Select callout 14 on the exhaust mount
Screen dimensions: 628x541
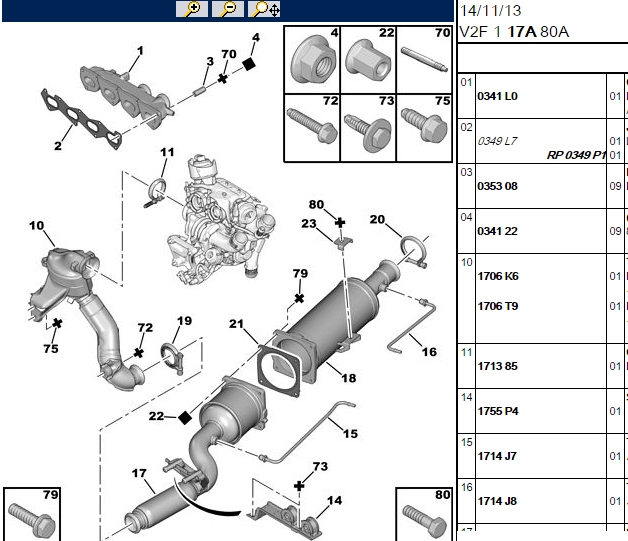pos(334,501)
